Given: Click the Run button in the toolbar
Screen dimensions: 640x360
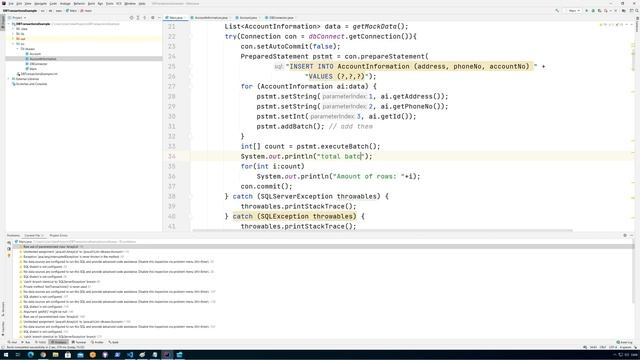Looking at the screenshot, I should 587,11.
